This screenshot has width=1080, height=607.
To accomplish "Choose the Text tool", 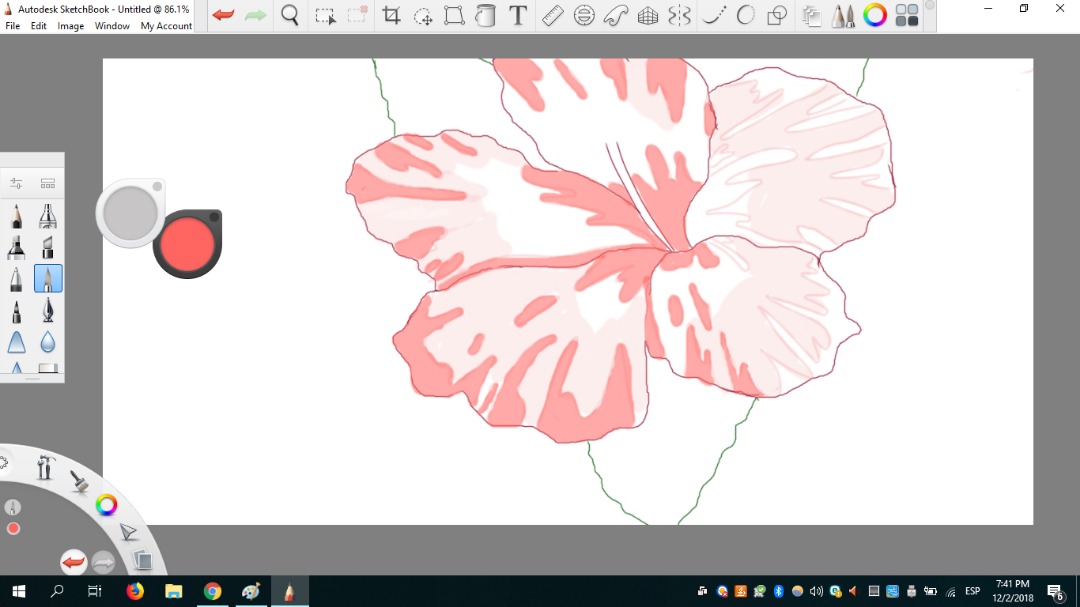I will coord(518,15).
